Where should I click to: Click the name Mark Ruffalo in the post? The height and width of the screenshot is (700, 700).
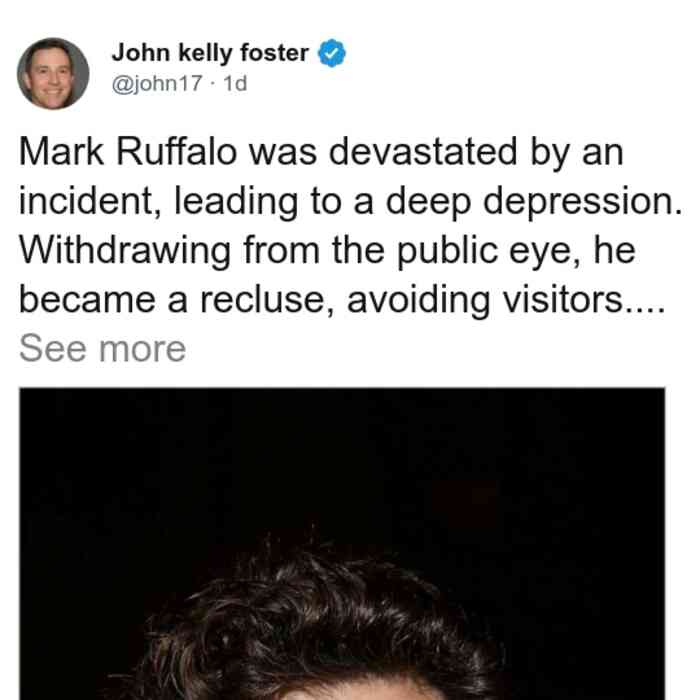pos(128,152)
